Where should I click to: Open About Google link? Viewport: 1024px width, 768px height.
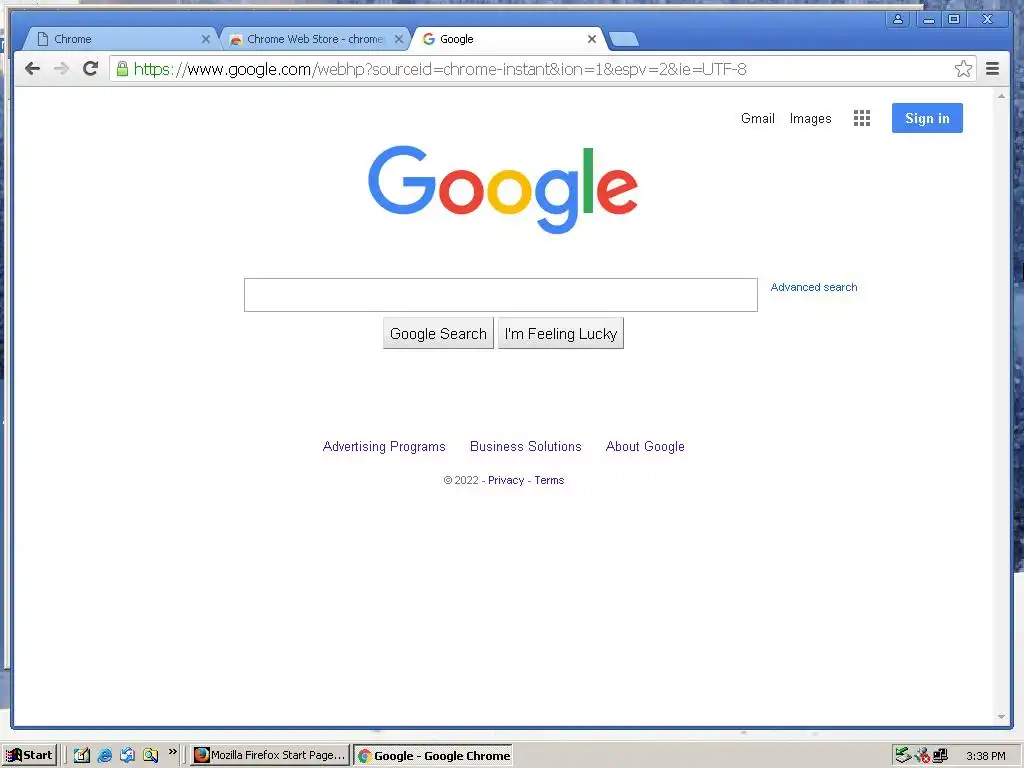[645, 447]
